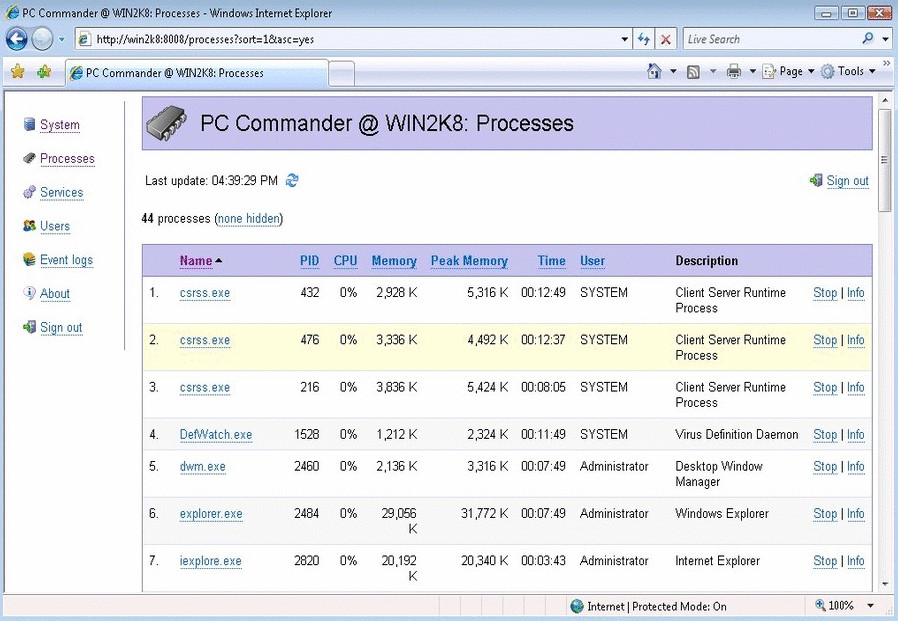Open the Favorites Center star icon
This screenshot has width=898, height=621.
[x=18, y=72]
